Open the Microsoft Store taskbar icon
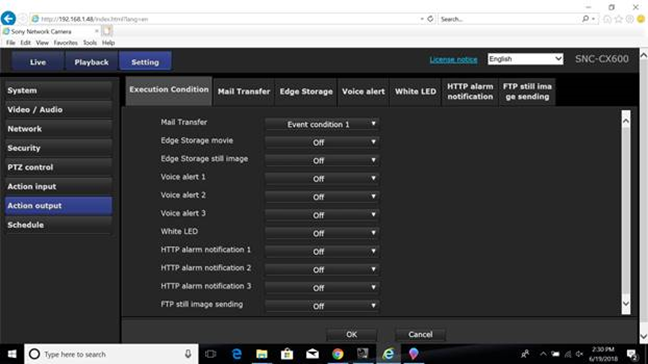 click(287, 354)
